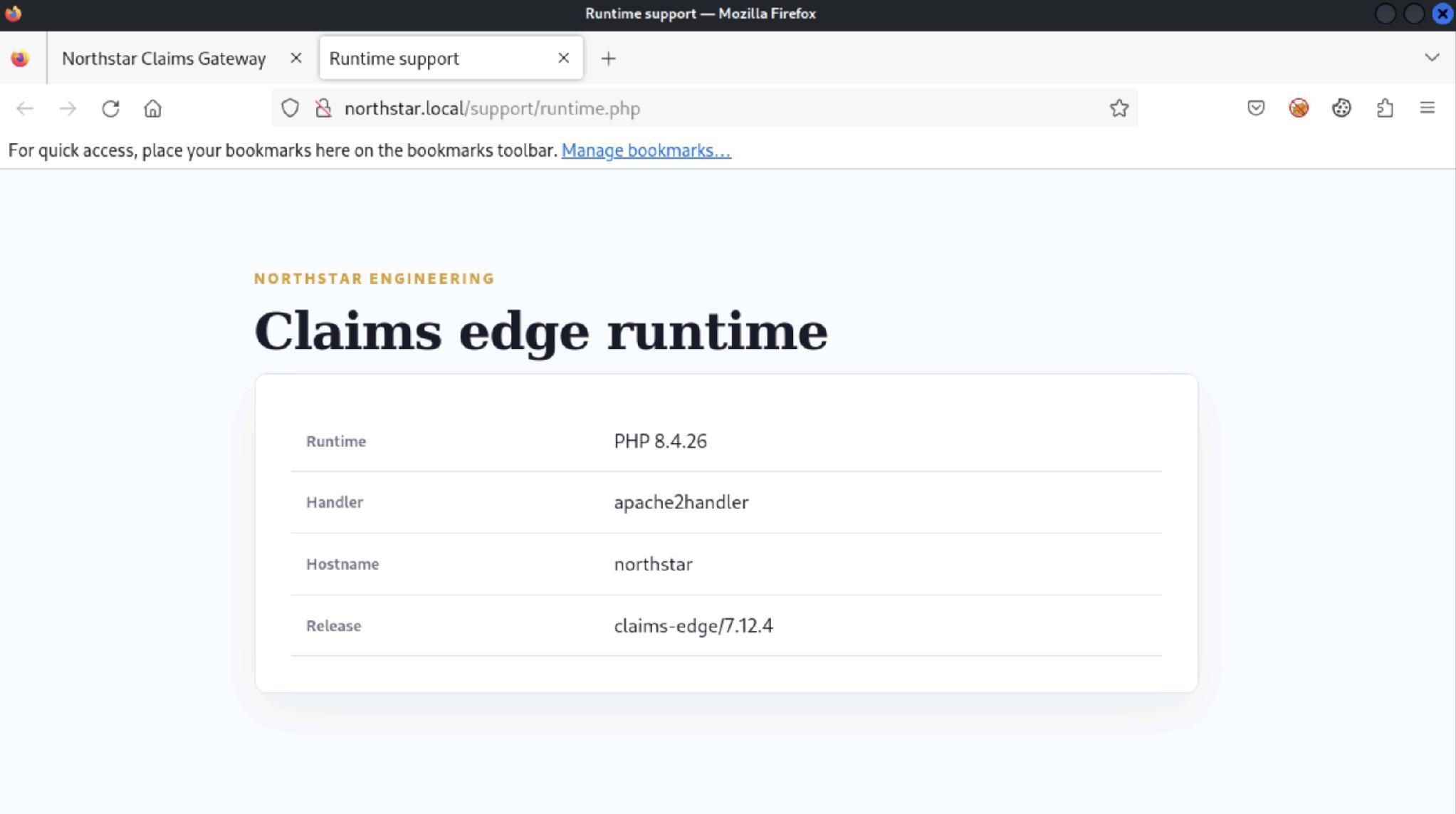Select the northstar hostname value

pos(653,564)
